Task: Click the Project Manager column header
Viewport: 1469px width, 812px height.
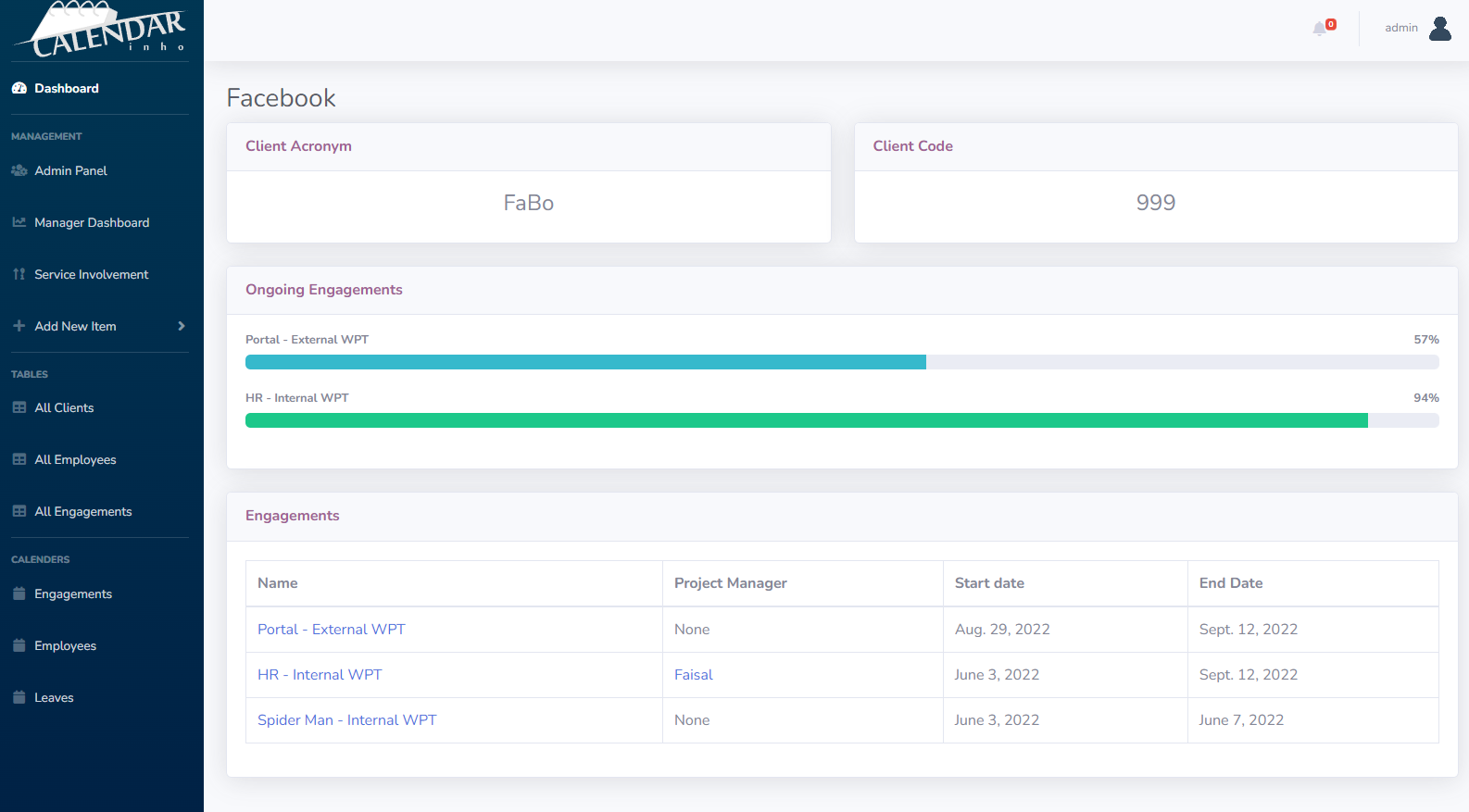Action: pos(802,583)
